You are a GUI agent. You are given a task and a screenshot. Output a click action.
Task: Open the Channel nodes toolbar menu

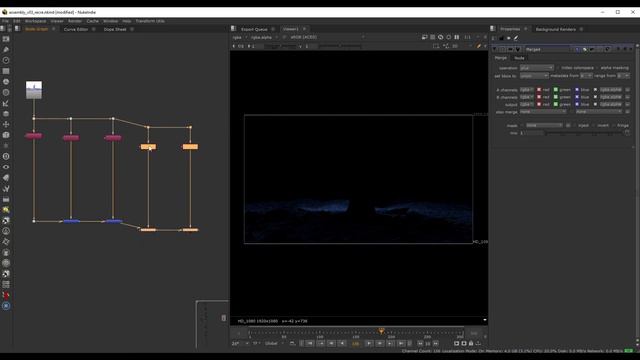point(6,71)
